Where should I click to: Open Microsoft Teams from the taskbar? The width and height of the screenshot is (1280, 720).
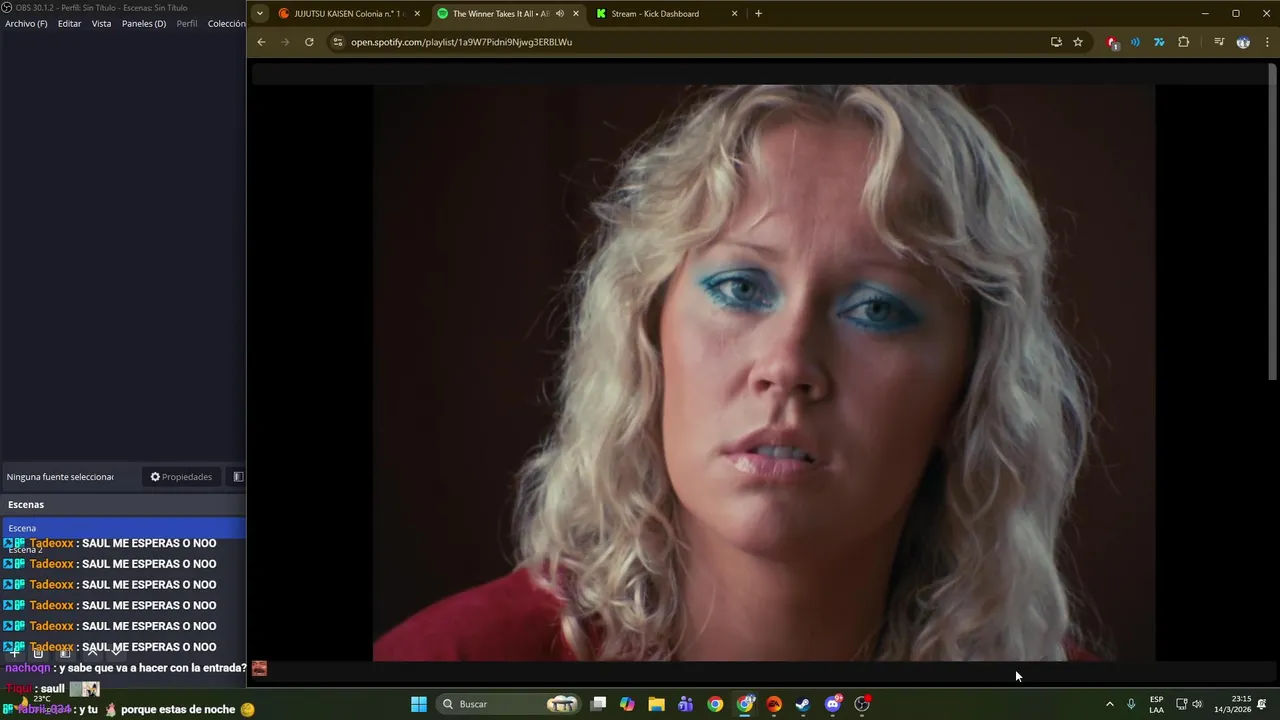click(685, 704)
